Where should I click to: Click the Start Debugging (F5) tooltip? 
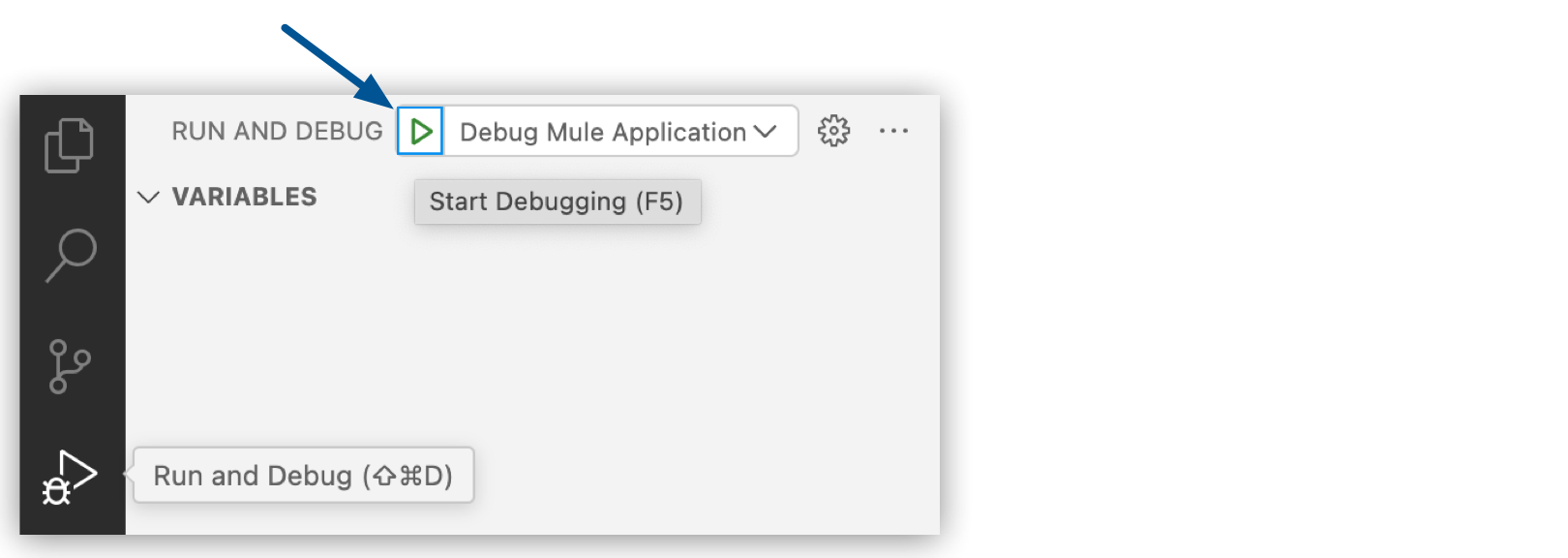[x=558, y=201]
